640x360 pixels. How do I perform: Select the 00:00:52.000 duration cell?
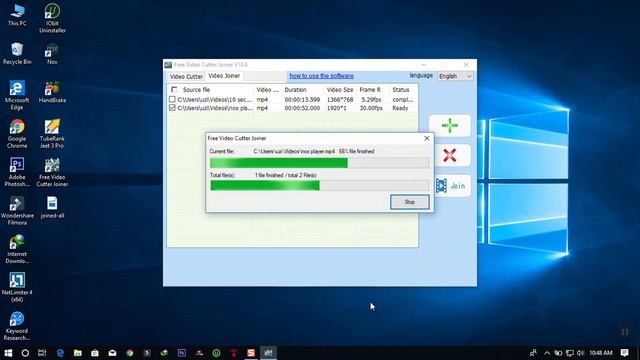(x=302, y=108)
